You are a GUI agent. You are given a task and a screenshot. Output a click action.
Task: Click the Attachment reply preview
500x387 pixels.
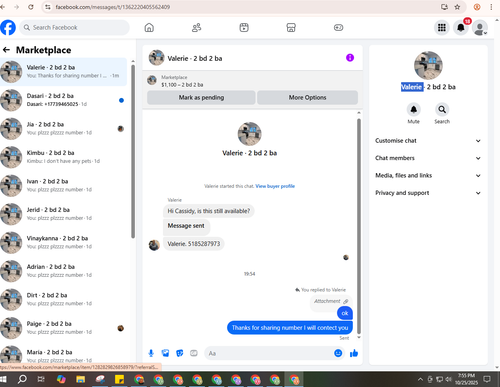(331, 301)
